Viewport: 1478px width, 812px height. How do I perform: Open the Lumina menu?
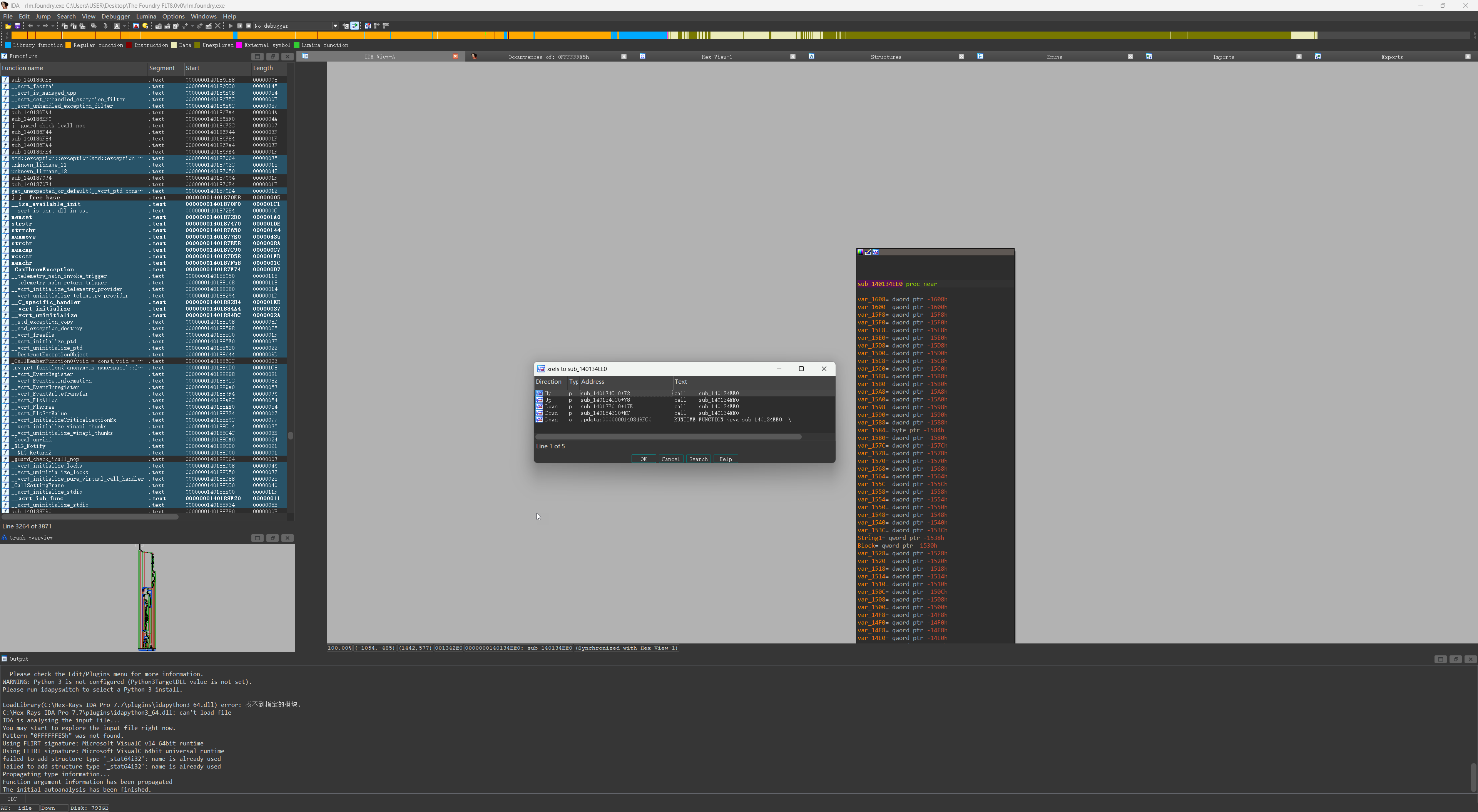[146, 16]
